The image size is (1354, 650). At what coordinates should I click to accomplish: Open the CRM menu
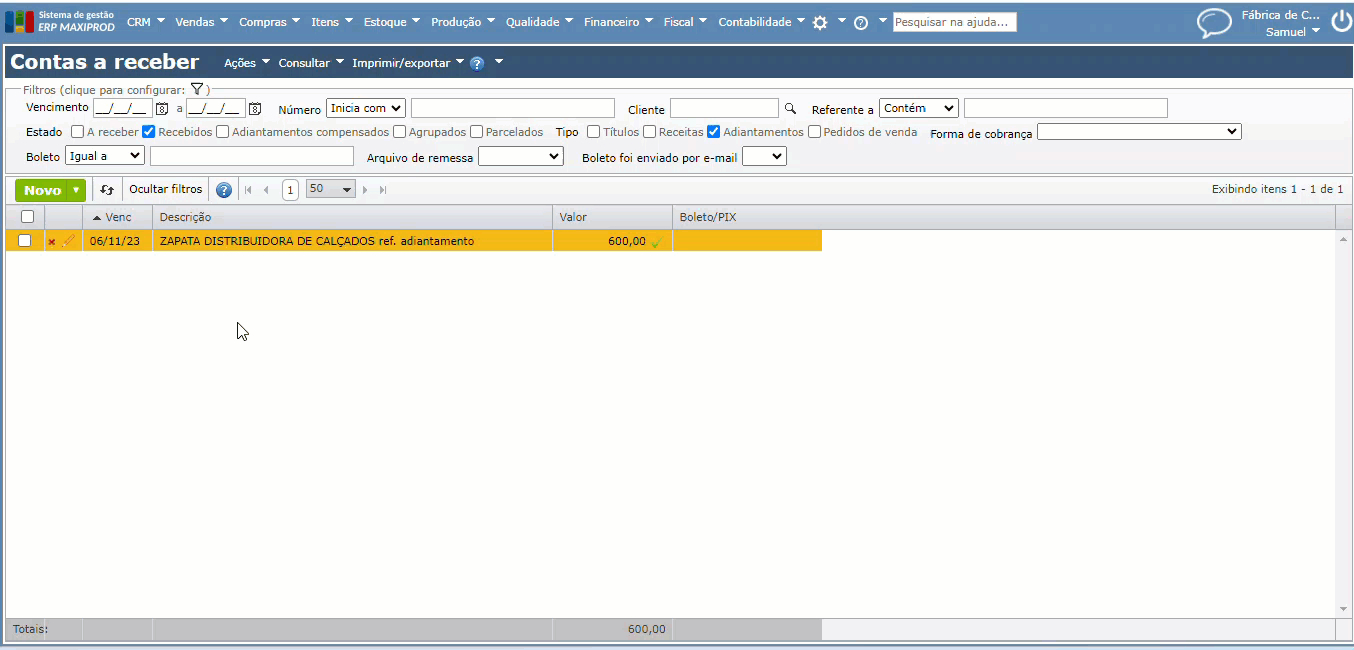(x=146, y=22)
